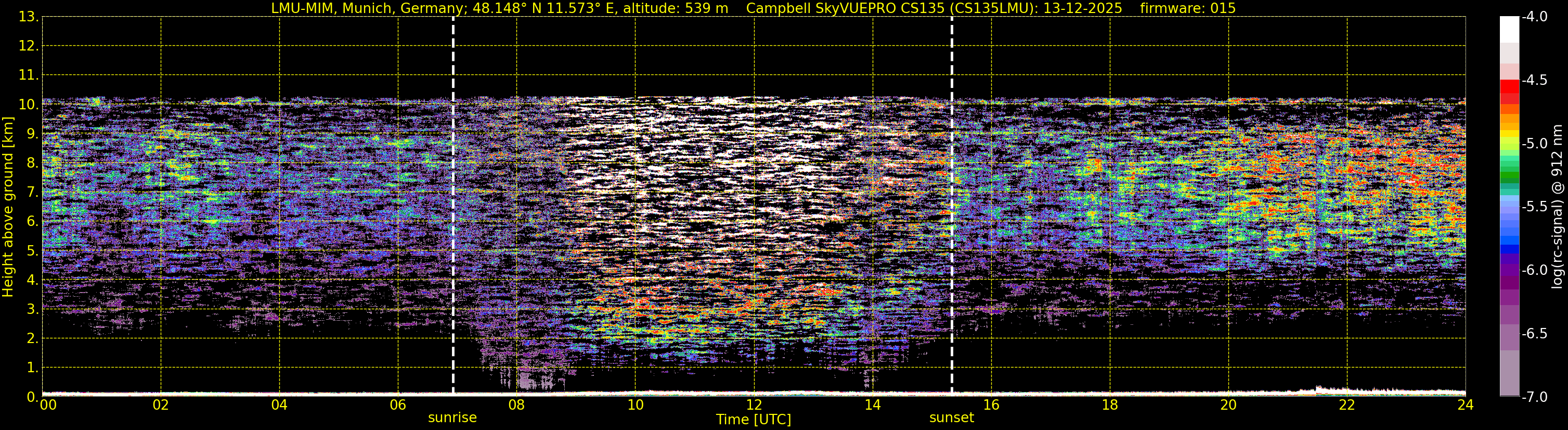1568x430 pixels.
Task: Click the 'sunset' label below the axis
Action: tap(951, 418)
